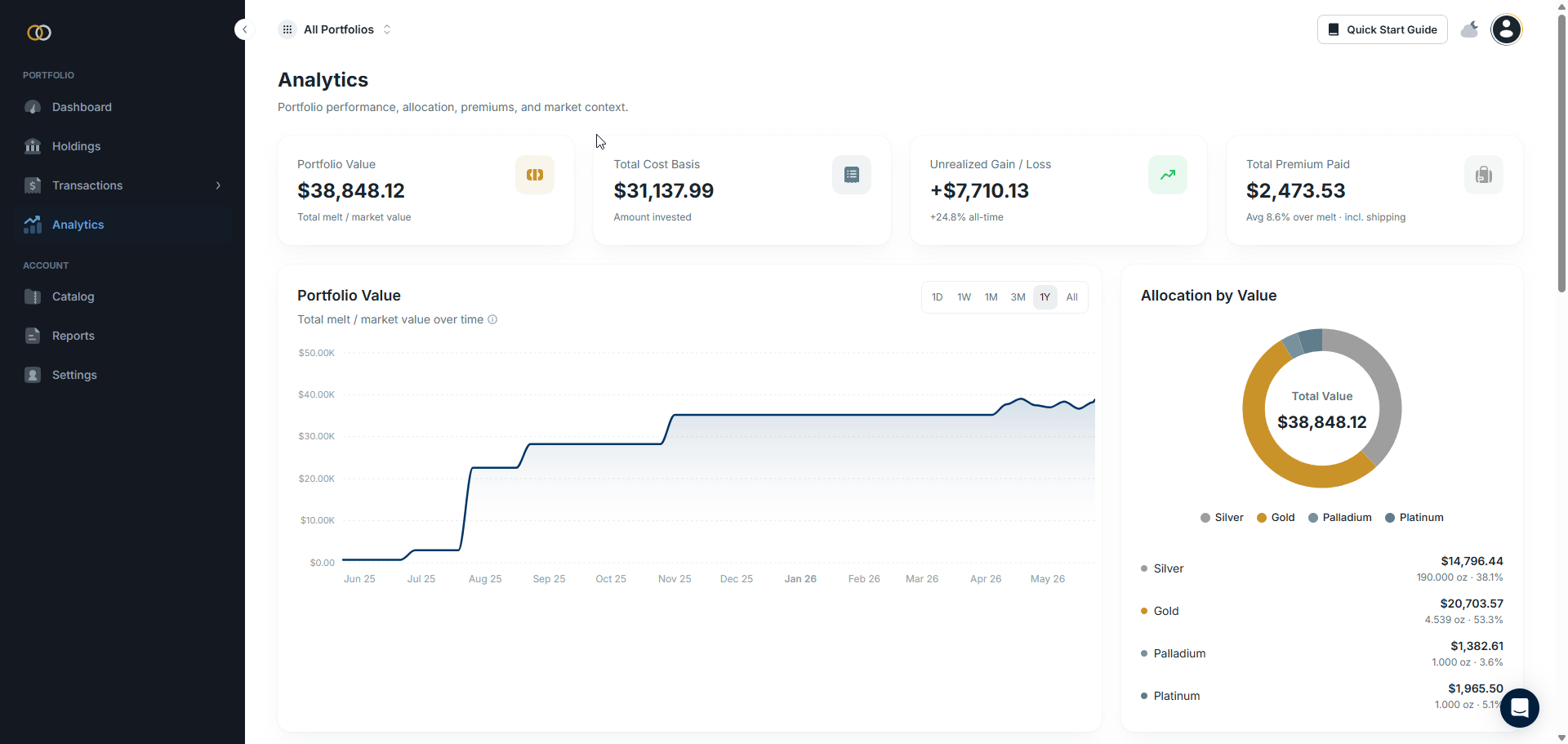Click the +24.8% all-time text
1568x744 pixels.
coord(966,217)
